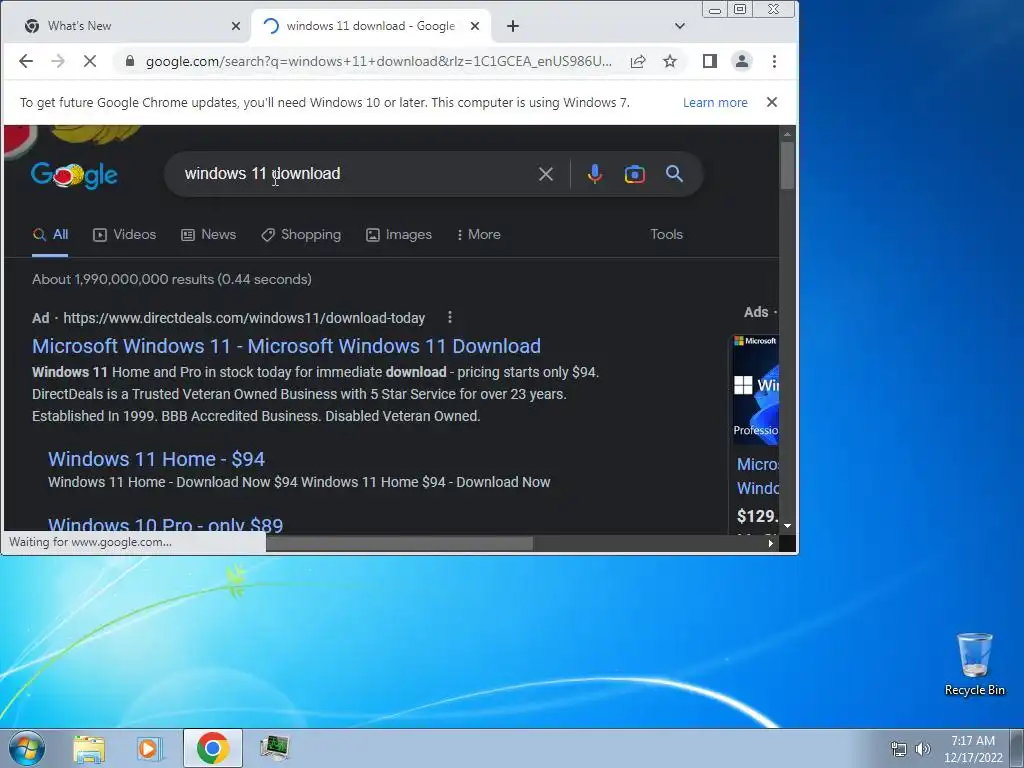Viewport: 1024px width, 768px height.
Task: Open Windows 11 Home - $94 link
Action: click(x=157, y=459)
